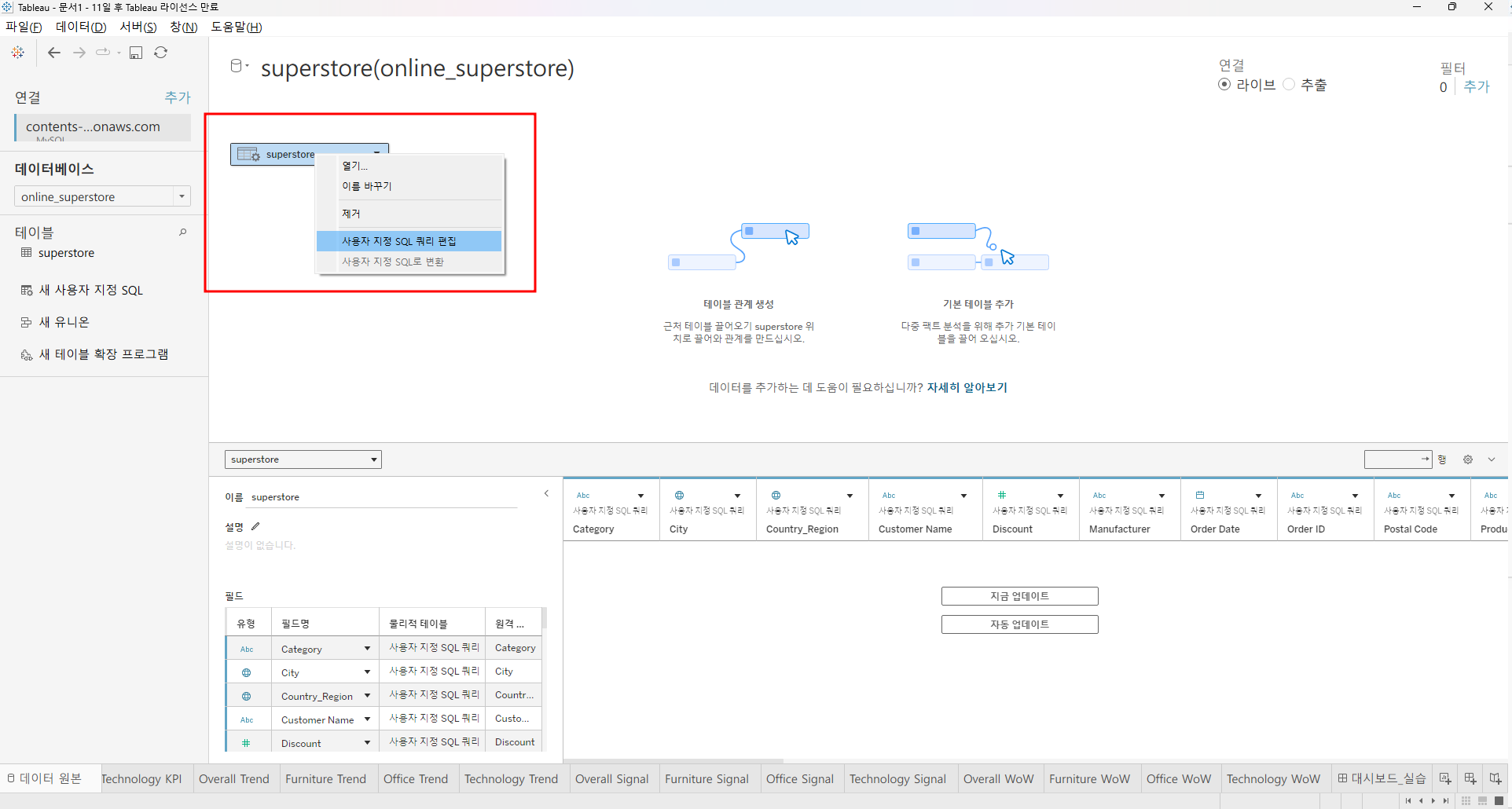Open the 데이터(D) menu

81,27
